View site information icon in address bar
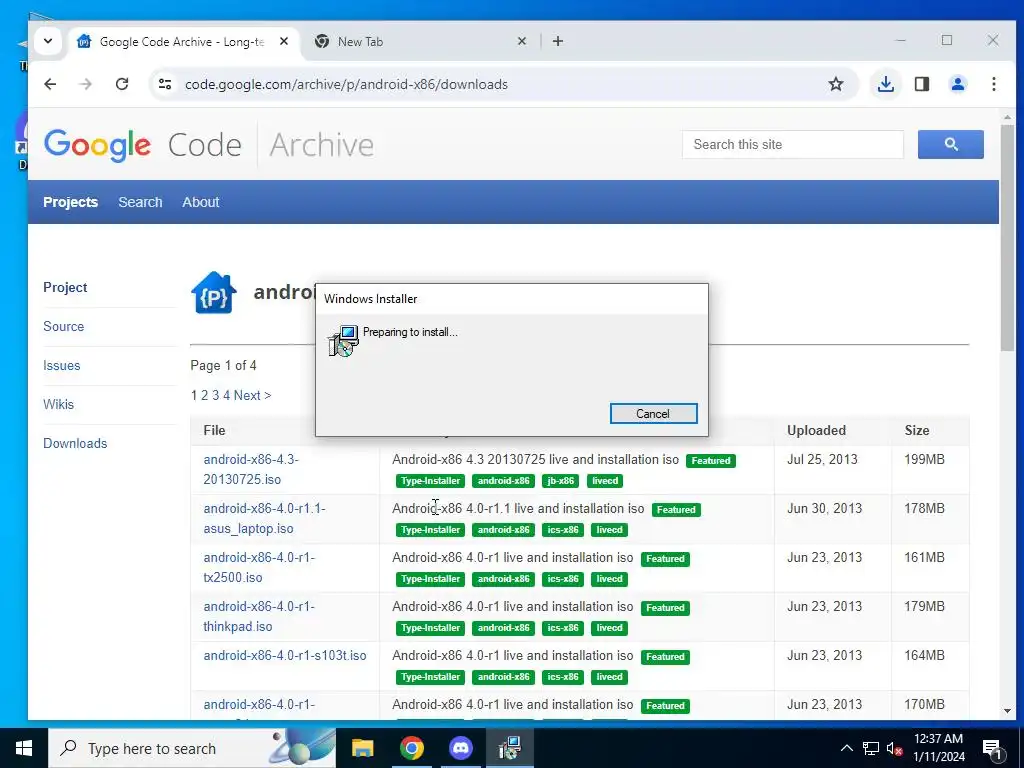The image size is (1024, 768). [x=165, y=84]
